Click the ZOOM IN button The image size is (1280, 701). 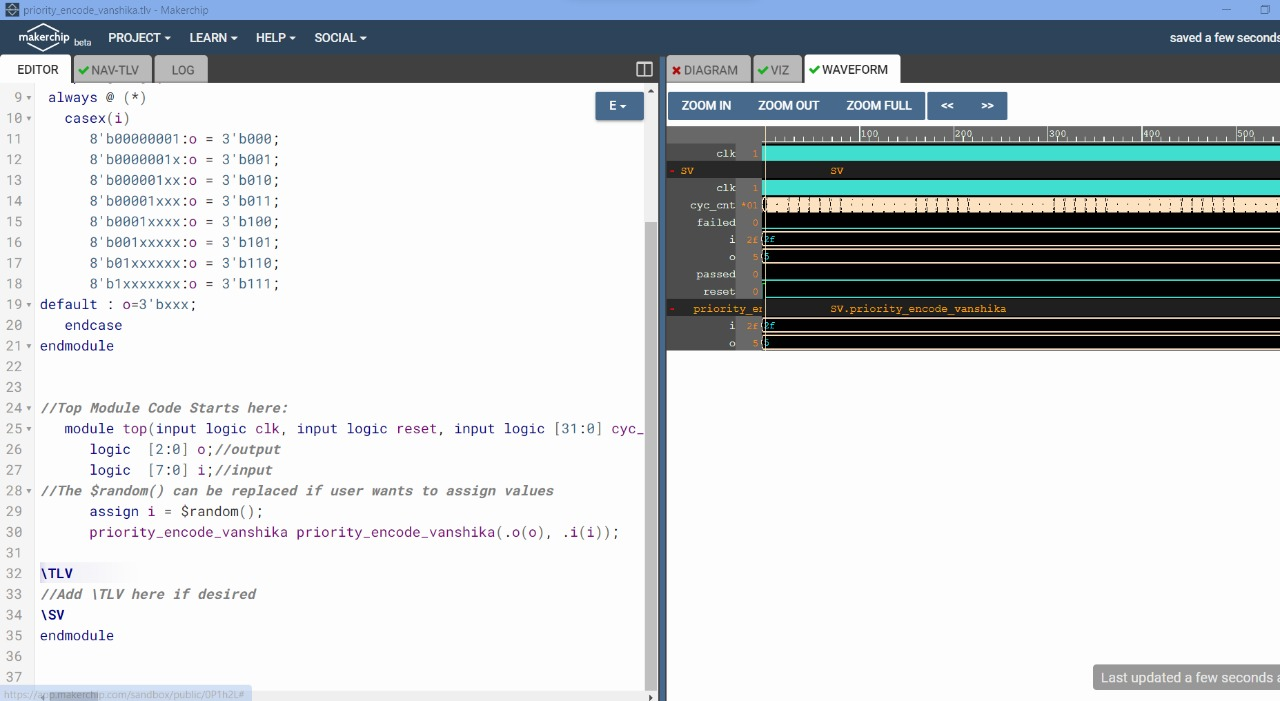[x=705, y=105]
